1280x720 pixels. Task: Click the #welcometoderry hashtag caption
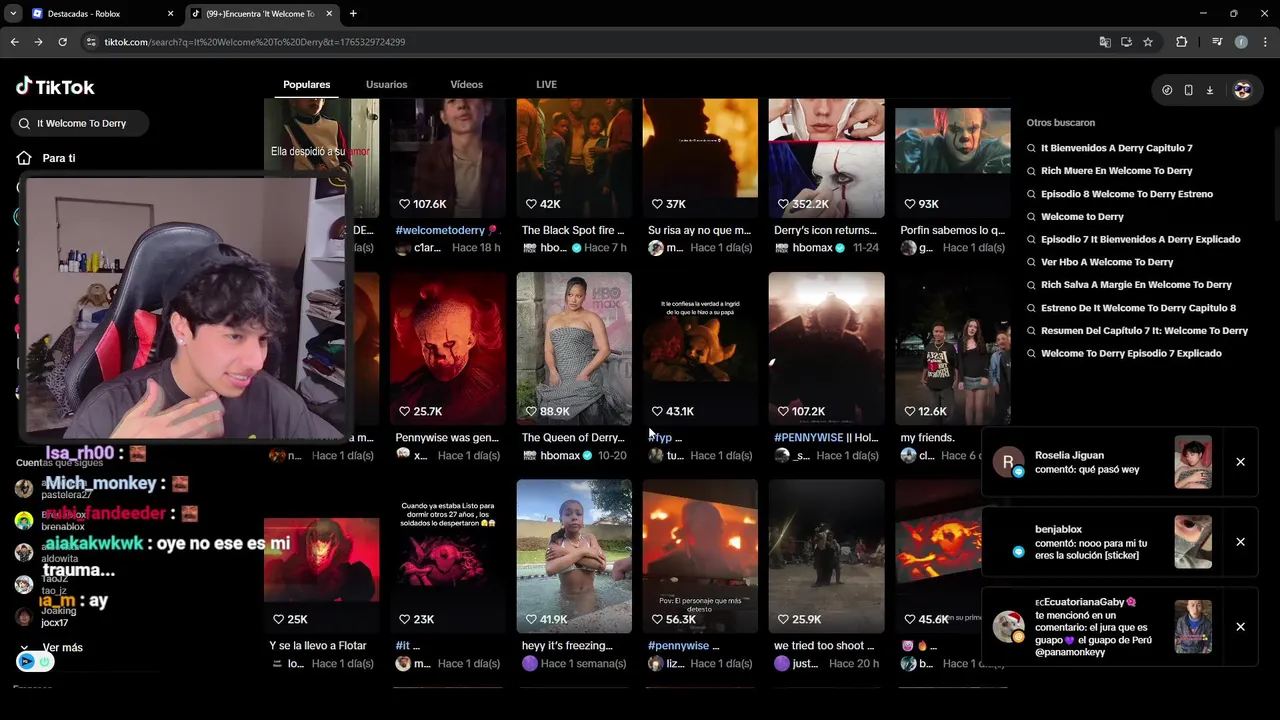[x=440, y=231]
